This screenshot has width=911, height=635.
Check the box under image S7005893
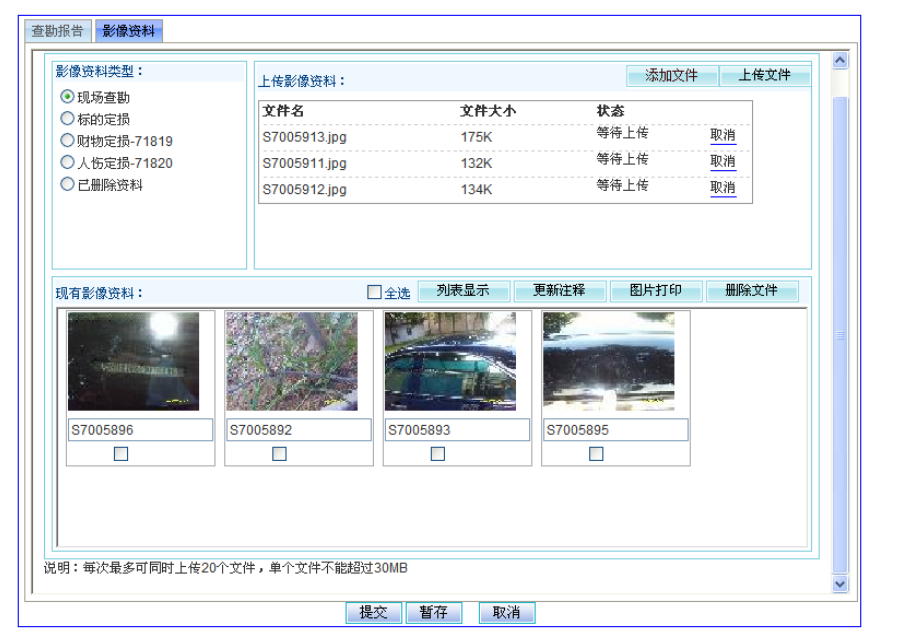pos(438,454)
